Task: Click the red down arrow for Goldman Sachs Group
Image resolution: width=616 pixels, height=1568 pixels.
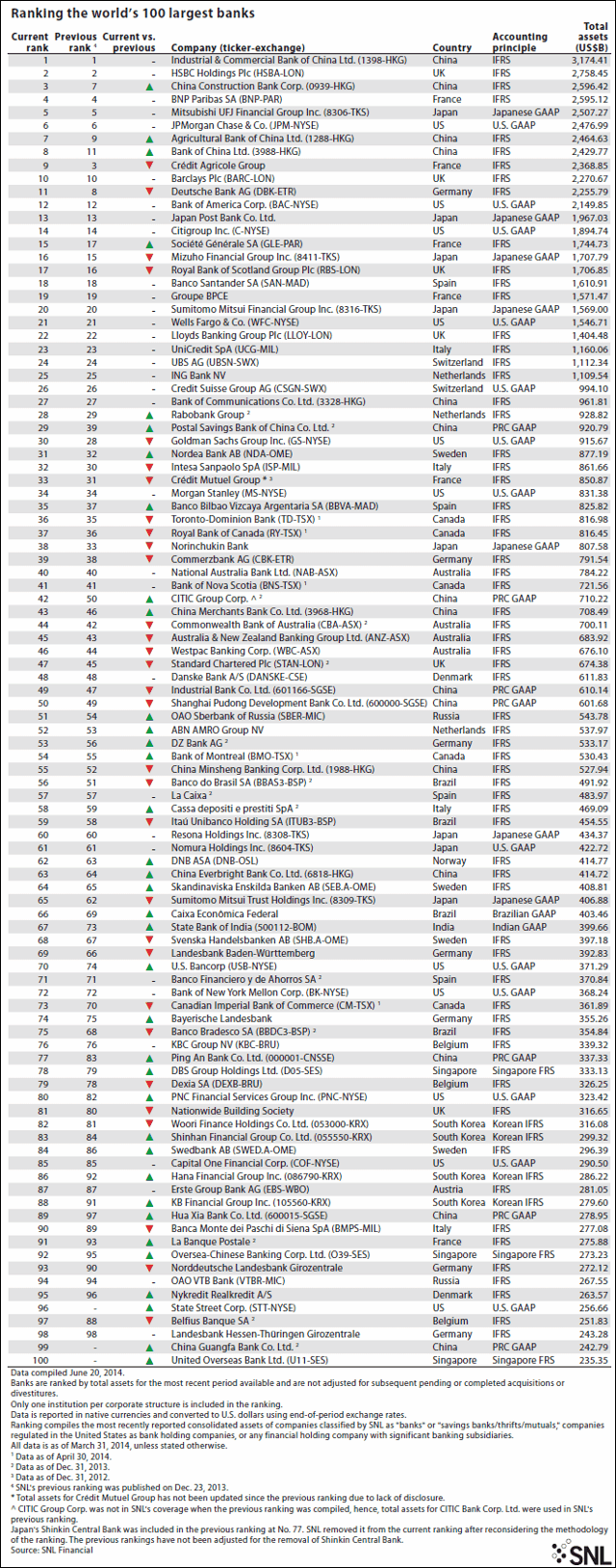Action: [x=150, y=441]
